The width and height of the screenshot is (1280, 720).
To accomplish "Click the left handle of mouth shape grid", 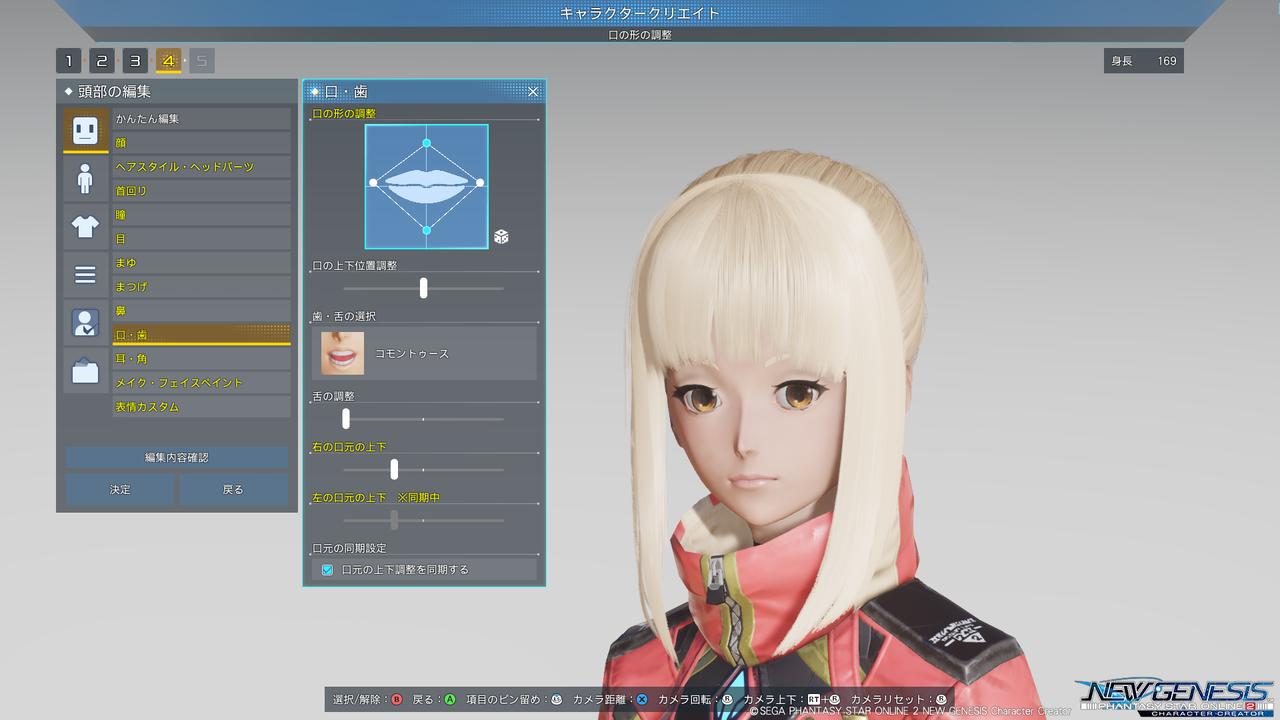I will pos(373,182).
